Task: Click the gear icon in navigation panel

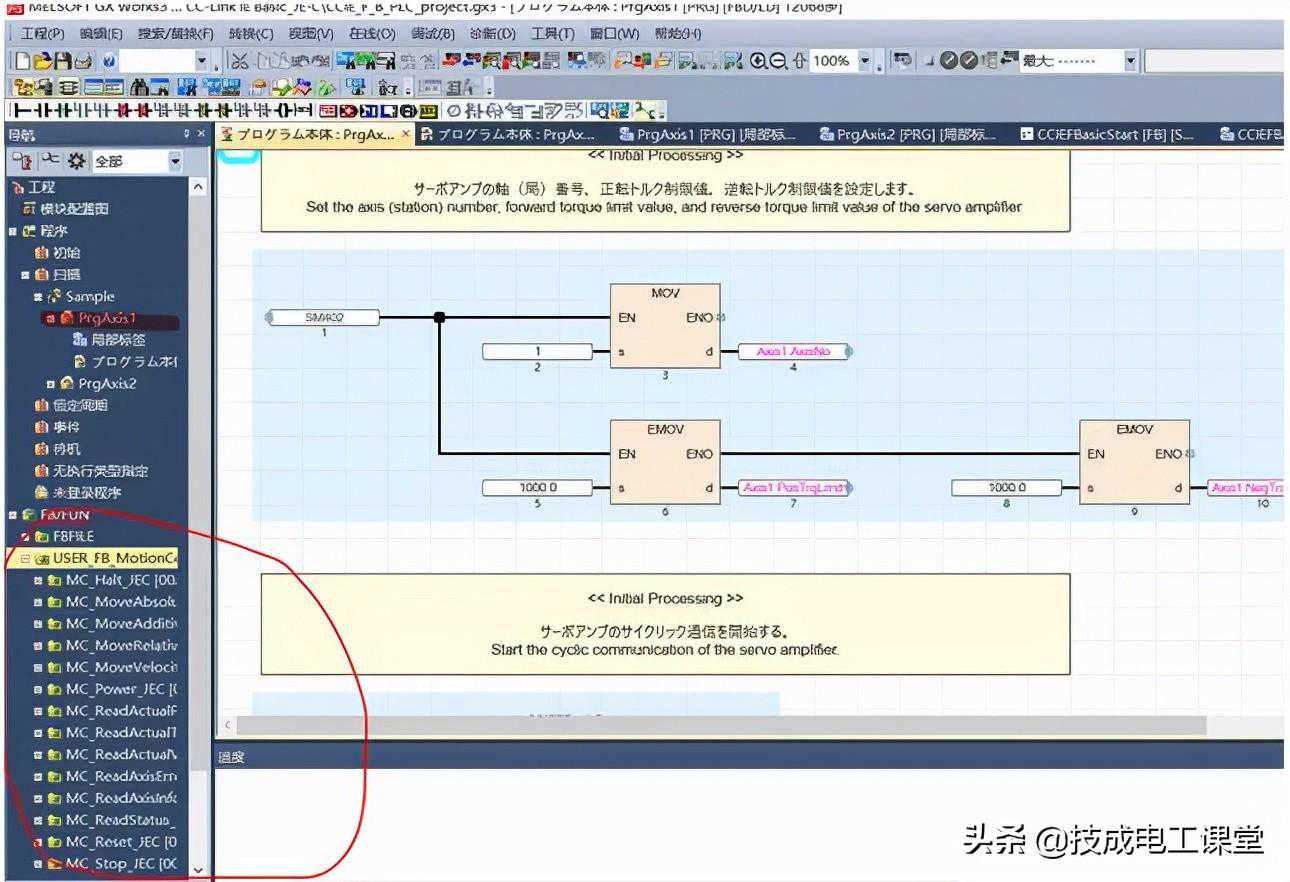Action: point(76,161)
